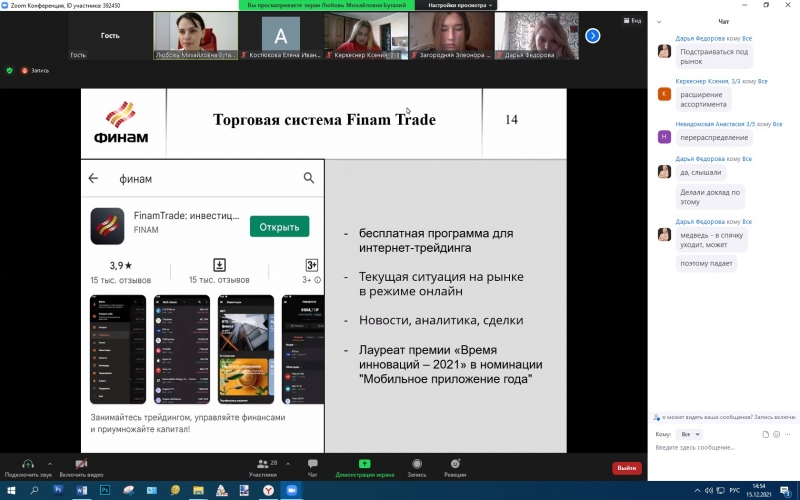Open the first FinamTrade app screenshot
The image size is (800, 500).
click(118, 349)
